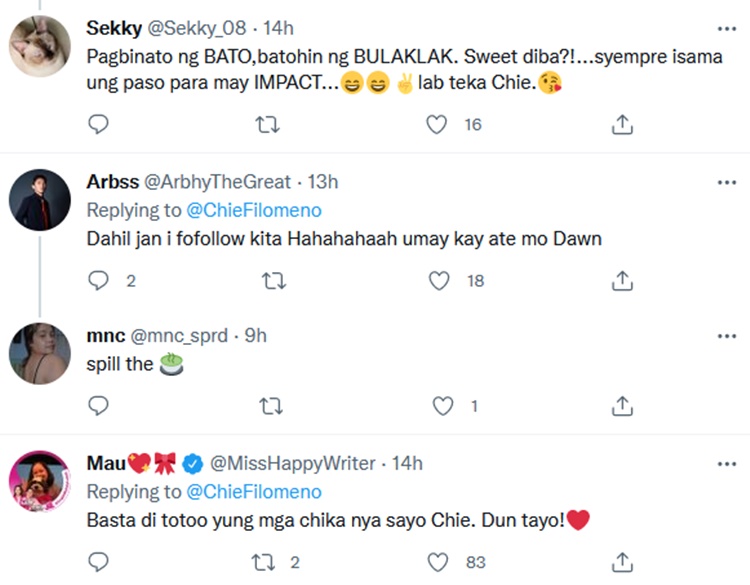Reply to mnc's 'spill the' tweet
This screenshot has width=750, height=585.
(98, 406)
